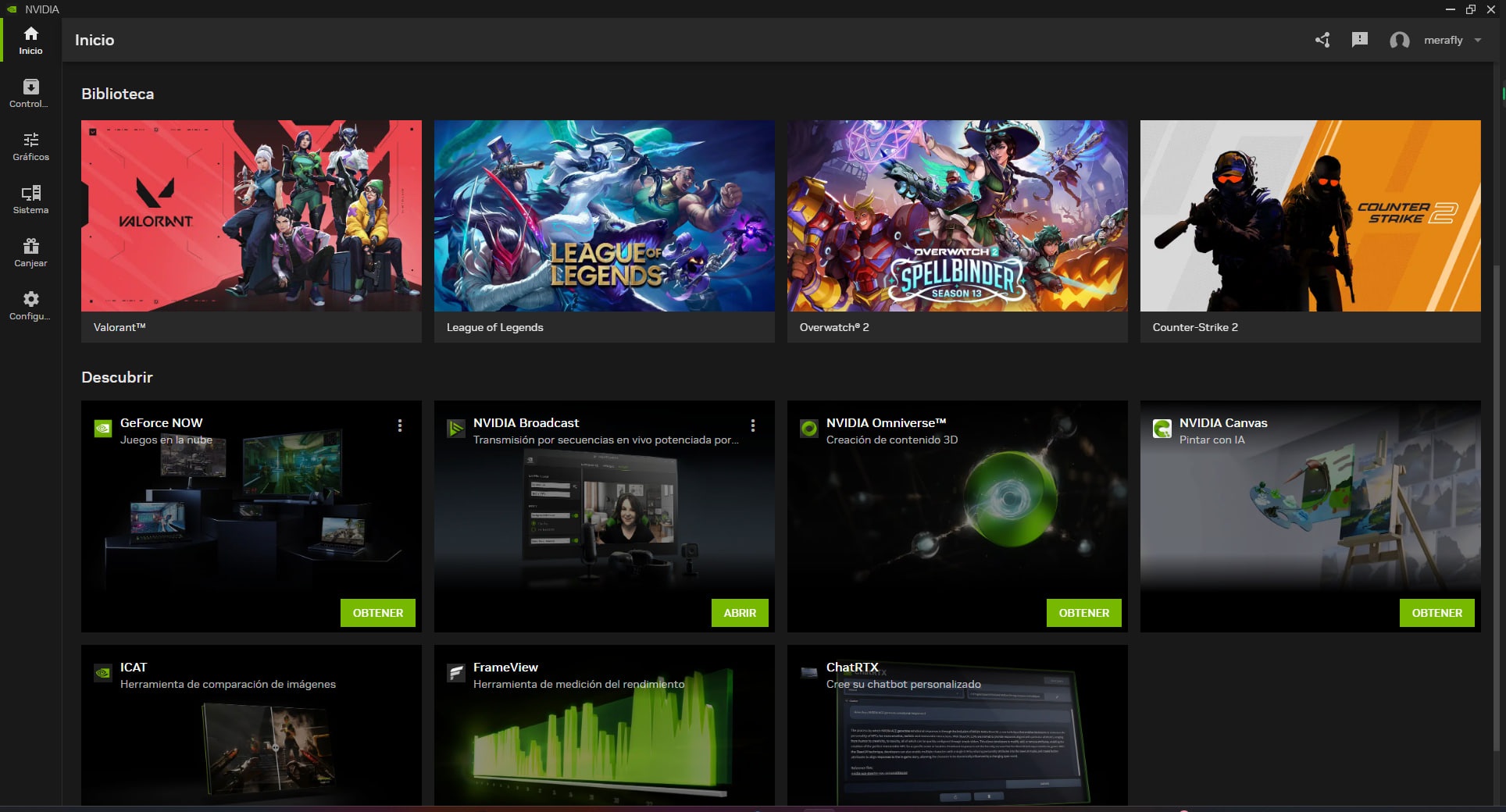Click the feedback notification icon
The image size is (1506, 812).
click(x=1360, y=40)
